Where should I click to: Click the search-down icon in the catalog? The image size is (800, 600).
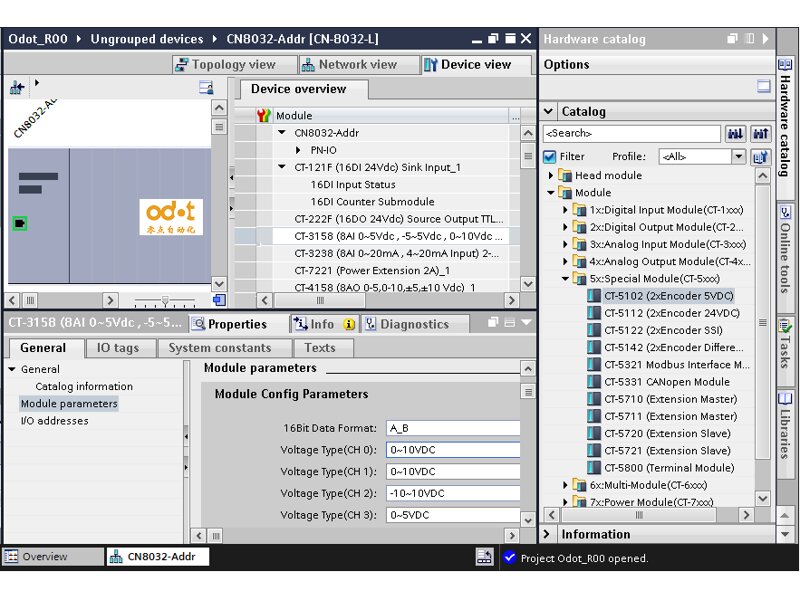[x=736, y=133]
